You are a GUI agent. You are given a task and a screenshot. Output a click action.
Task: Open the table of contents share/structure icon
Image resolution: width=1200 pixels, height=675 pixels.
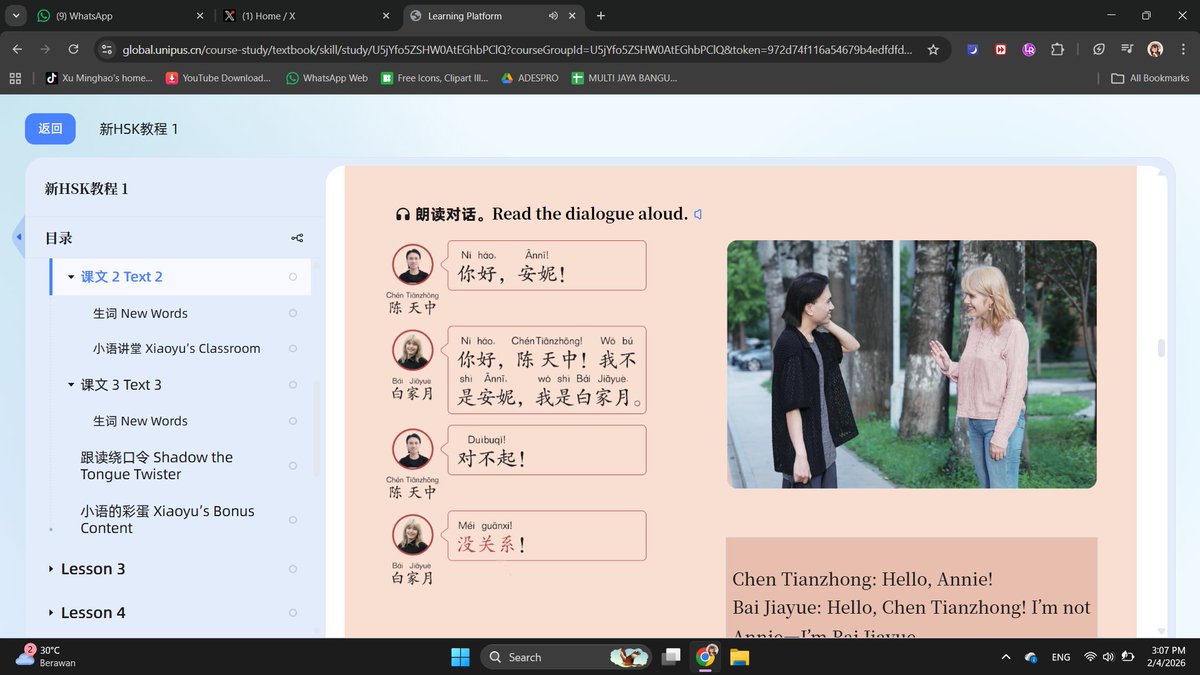[x=297, y=238]
